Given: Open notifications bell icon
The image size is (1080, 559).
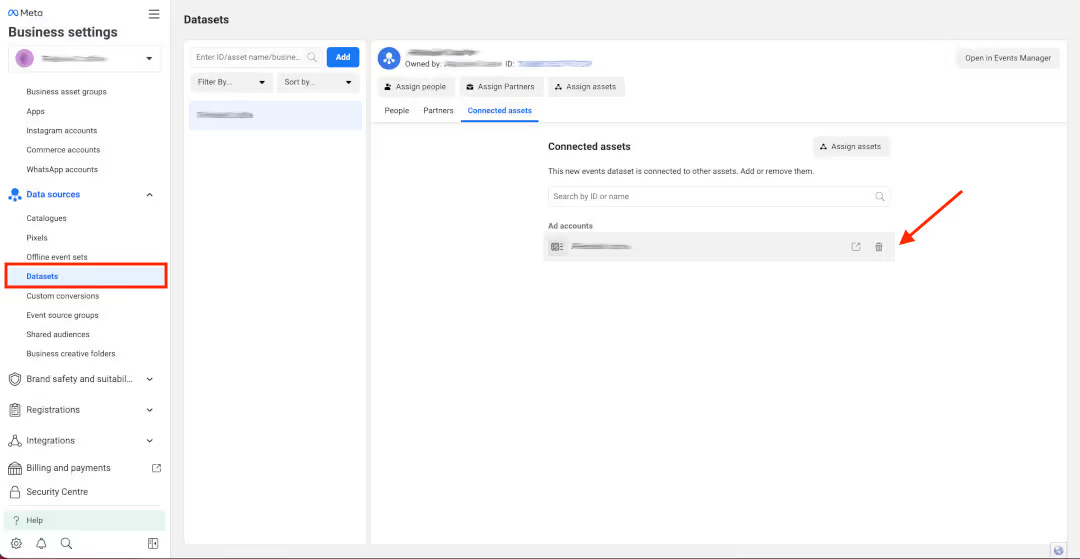Looking at the screenshot, I should pyautogui.click(x=41, y=543).
